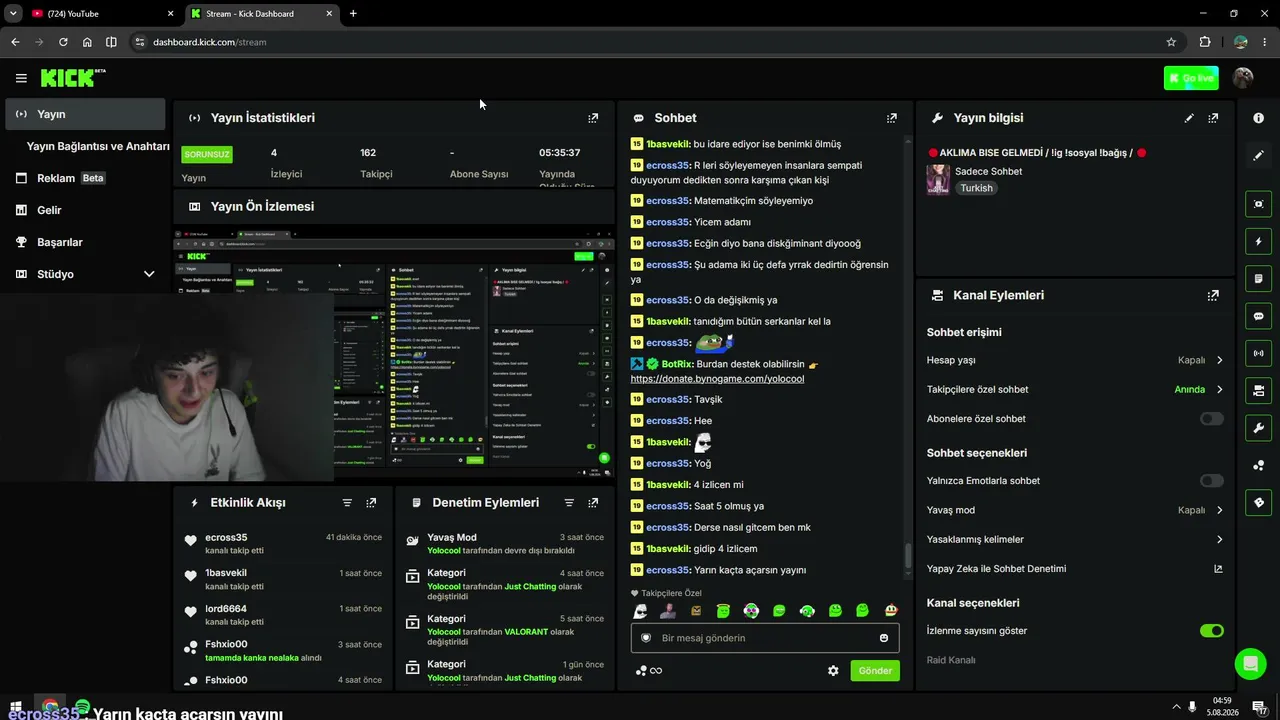This screenshot has height=720, width=1280.
Task: Open the info icon in right sidebar
Action: 1258,118
